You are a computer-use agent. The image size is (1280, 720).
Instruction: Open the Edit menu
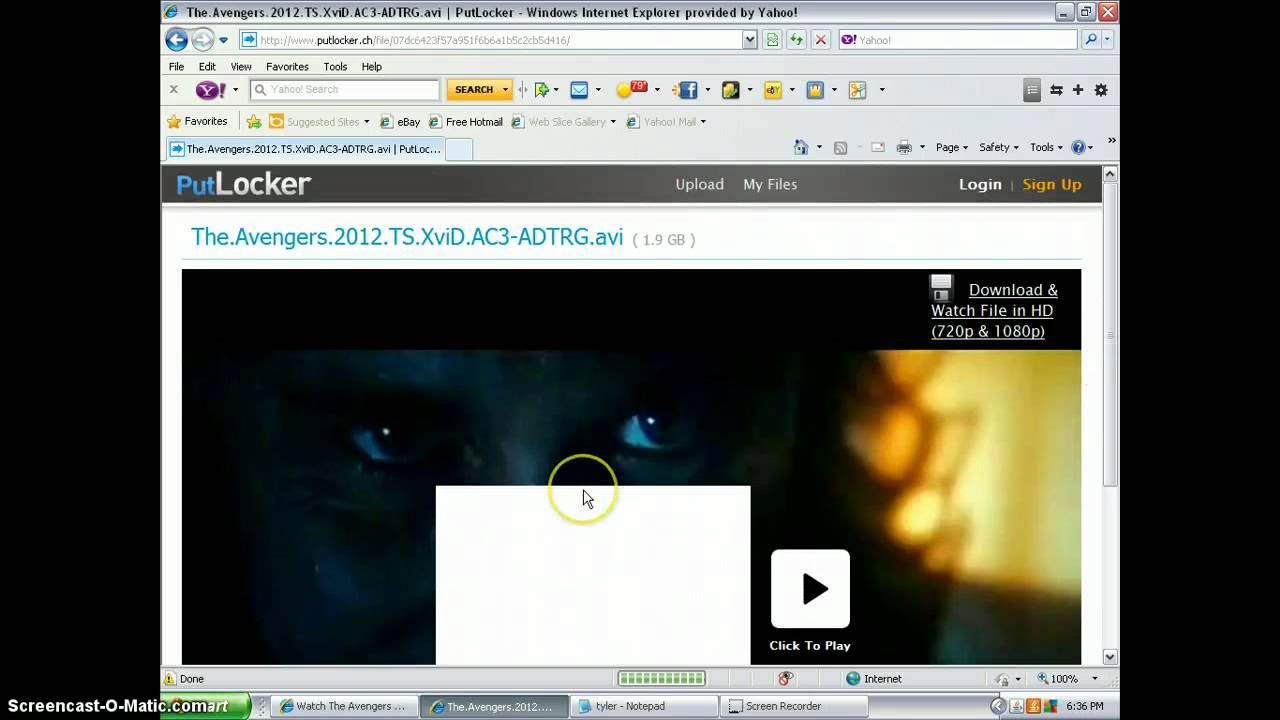coord(207,66)
